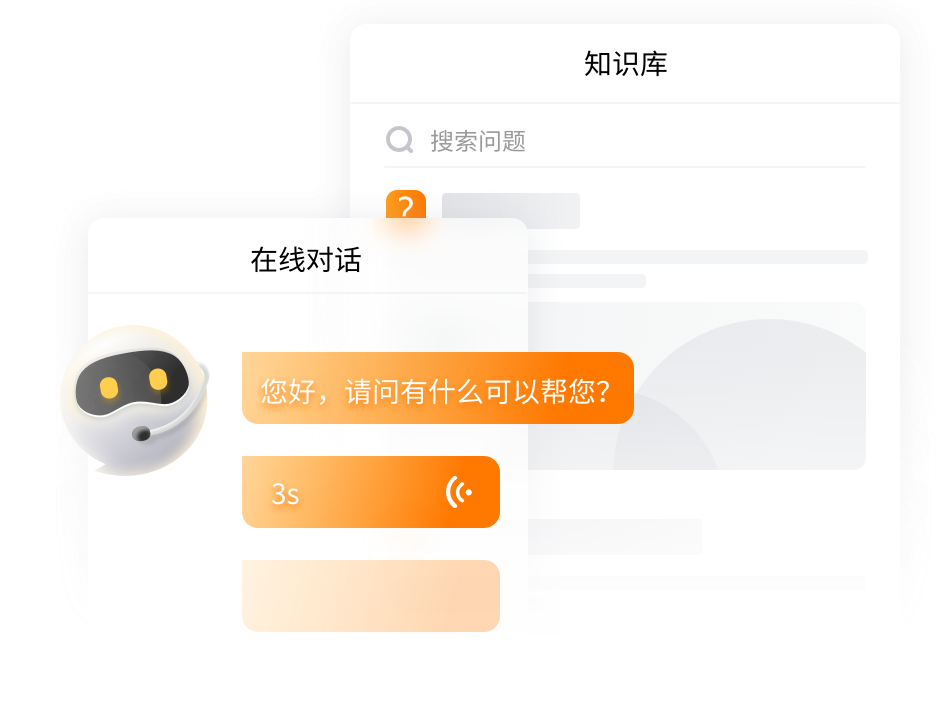Focus the 搜索问题 search field

pos(625,141)
